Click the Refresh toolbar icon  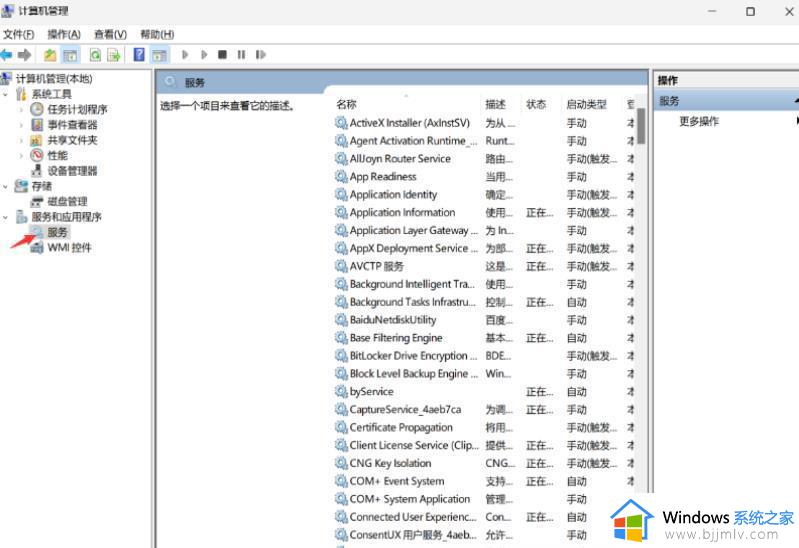95,55
